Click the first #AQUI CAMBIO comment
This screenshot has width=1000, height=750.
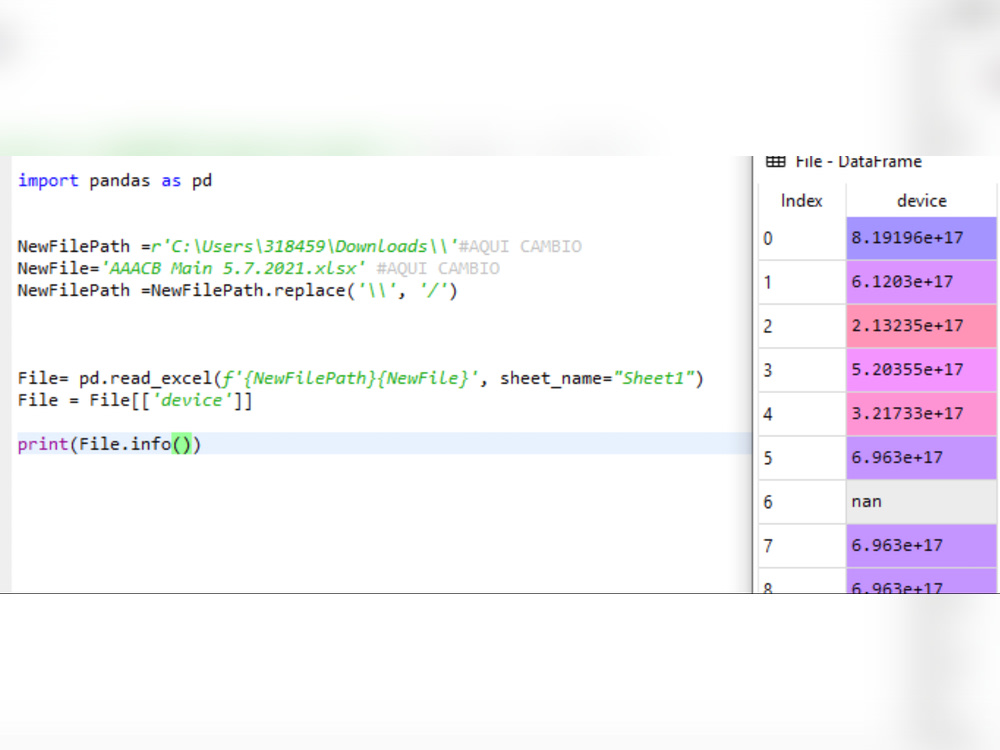520,247
